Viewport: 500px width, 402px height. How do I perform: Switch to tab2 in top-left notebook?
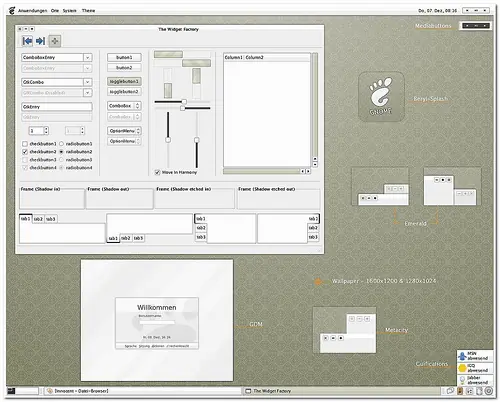coord(38,219)
